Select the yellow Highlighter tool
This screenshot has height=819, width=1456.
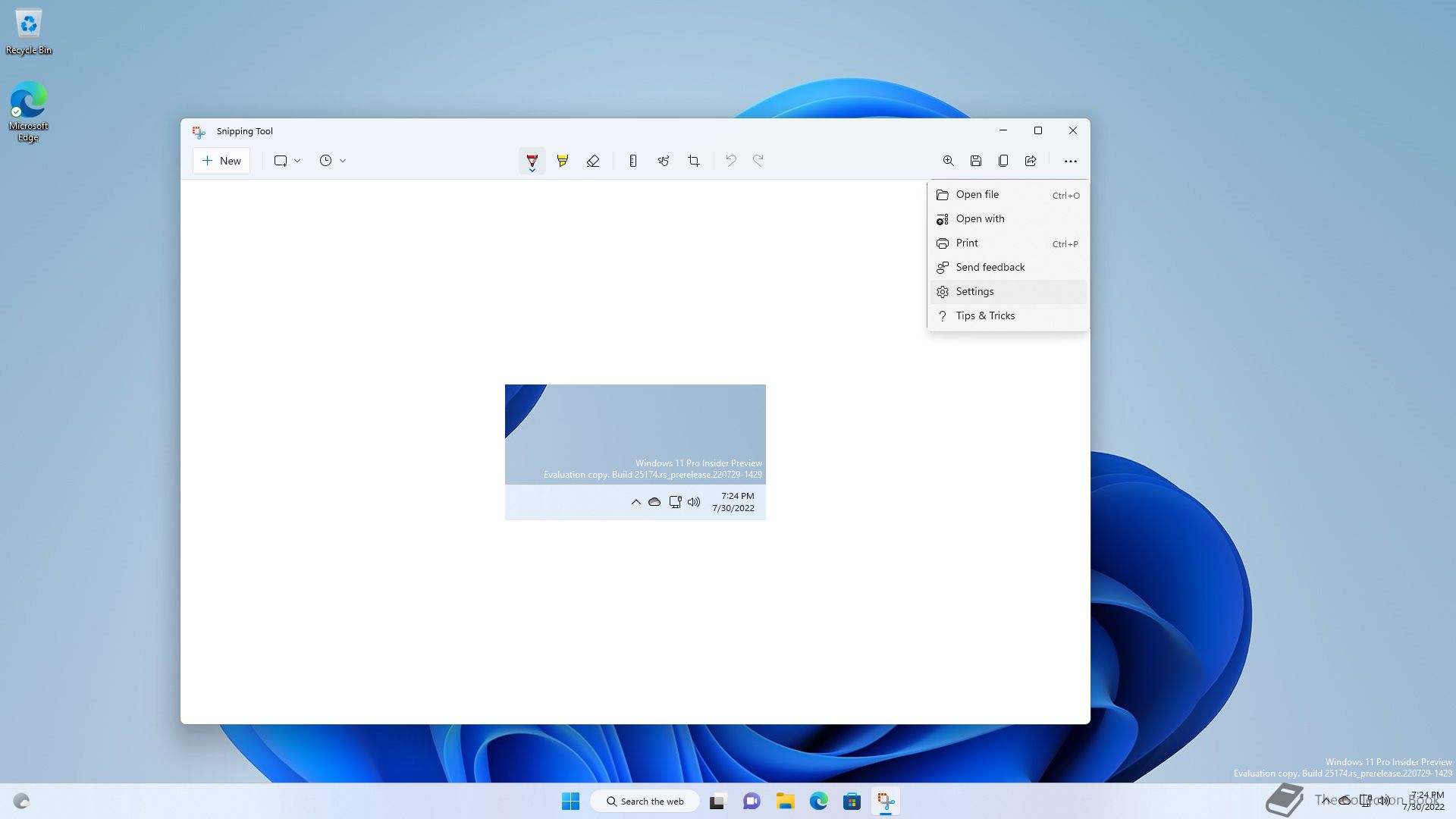[562, 161]
